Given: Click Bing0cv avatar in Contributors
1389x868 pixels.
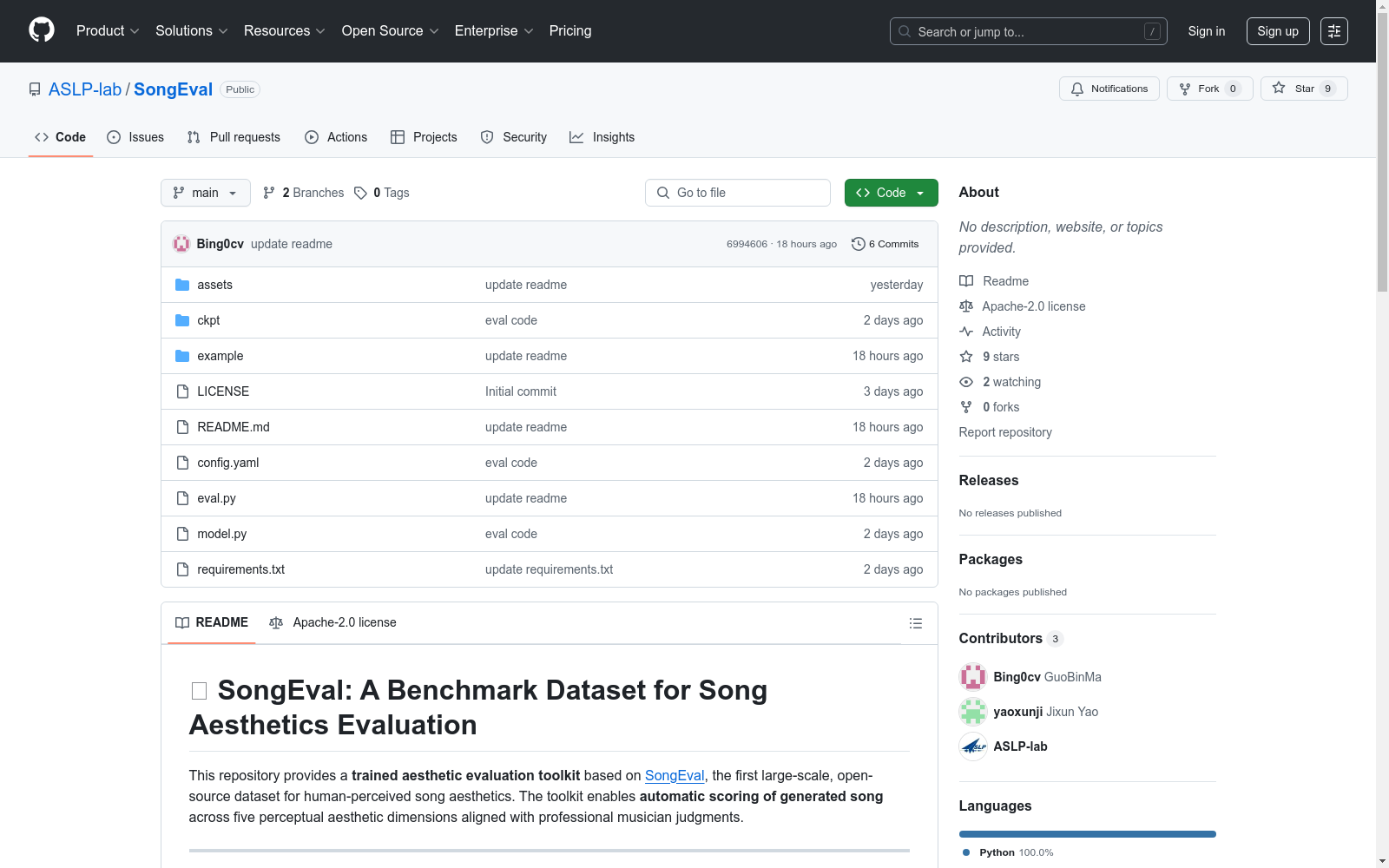Looking at the screenshot, I should [973, 677].
